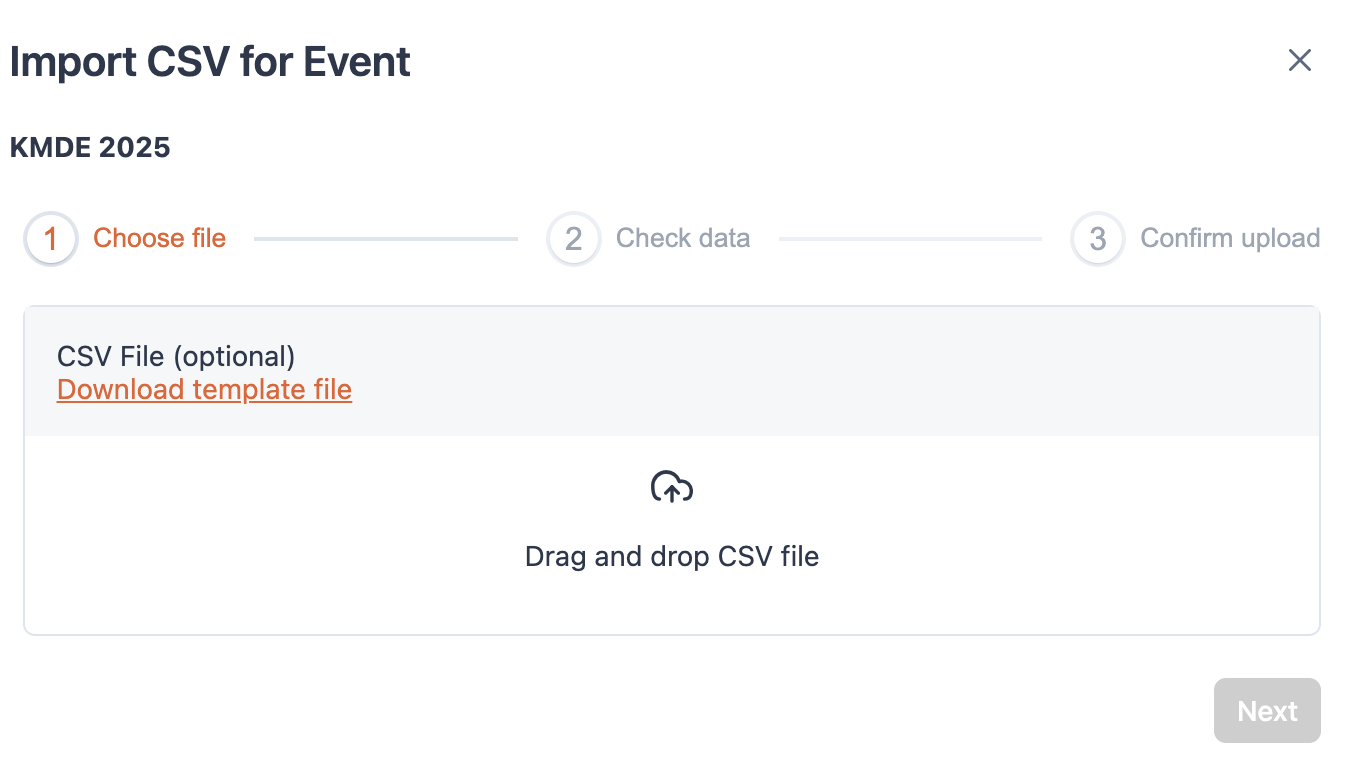Viewport: 1366px width, 774px height.
Task: Jump to the Confirm upload step label
Action: pos(1230,238)
